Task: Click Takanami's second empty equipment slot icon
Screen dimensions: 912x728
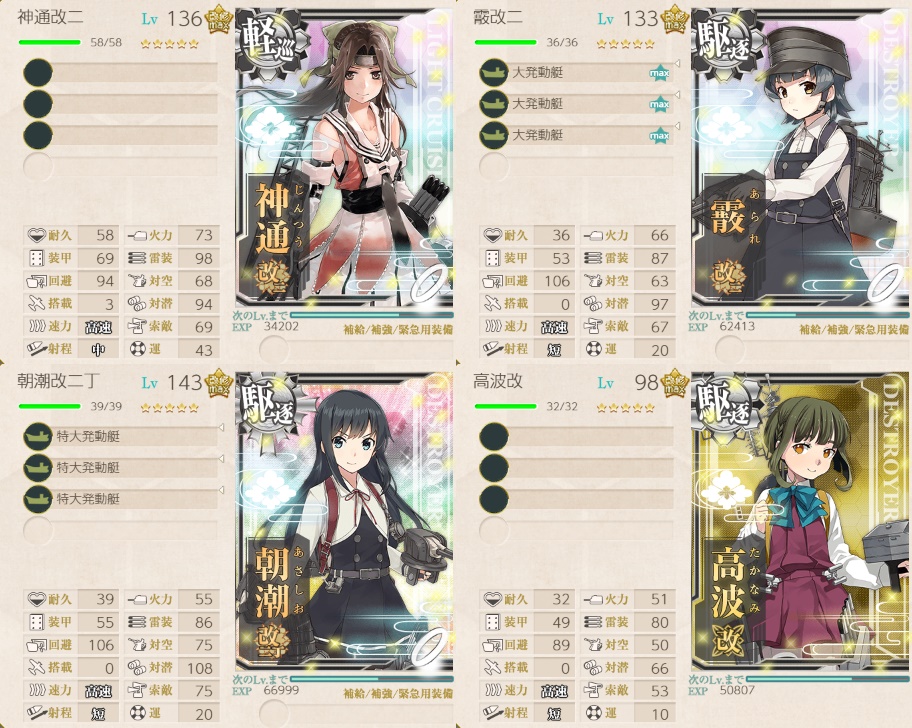Action: [x=494, y=468]
